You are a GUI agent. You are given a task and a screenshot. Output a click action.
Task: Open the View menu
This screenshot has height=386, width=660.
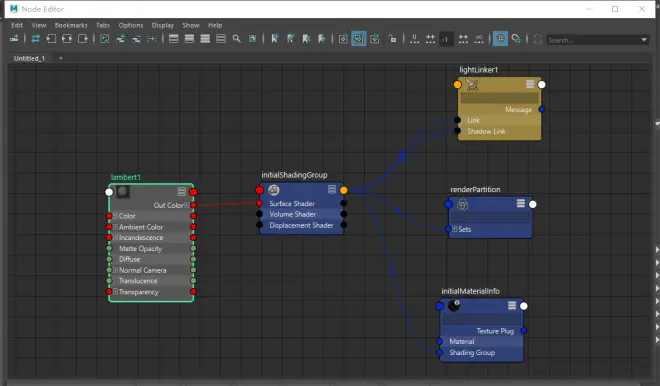(39, 25)
